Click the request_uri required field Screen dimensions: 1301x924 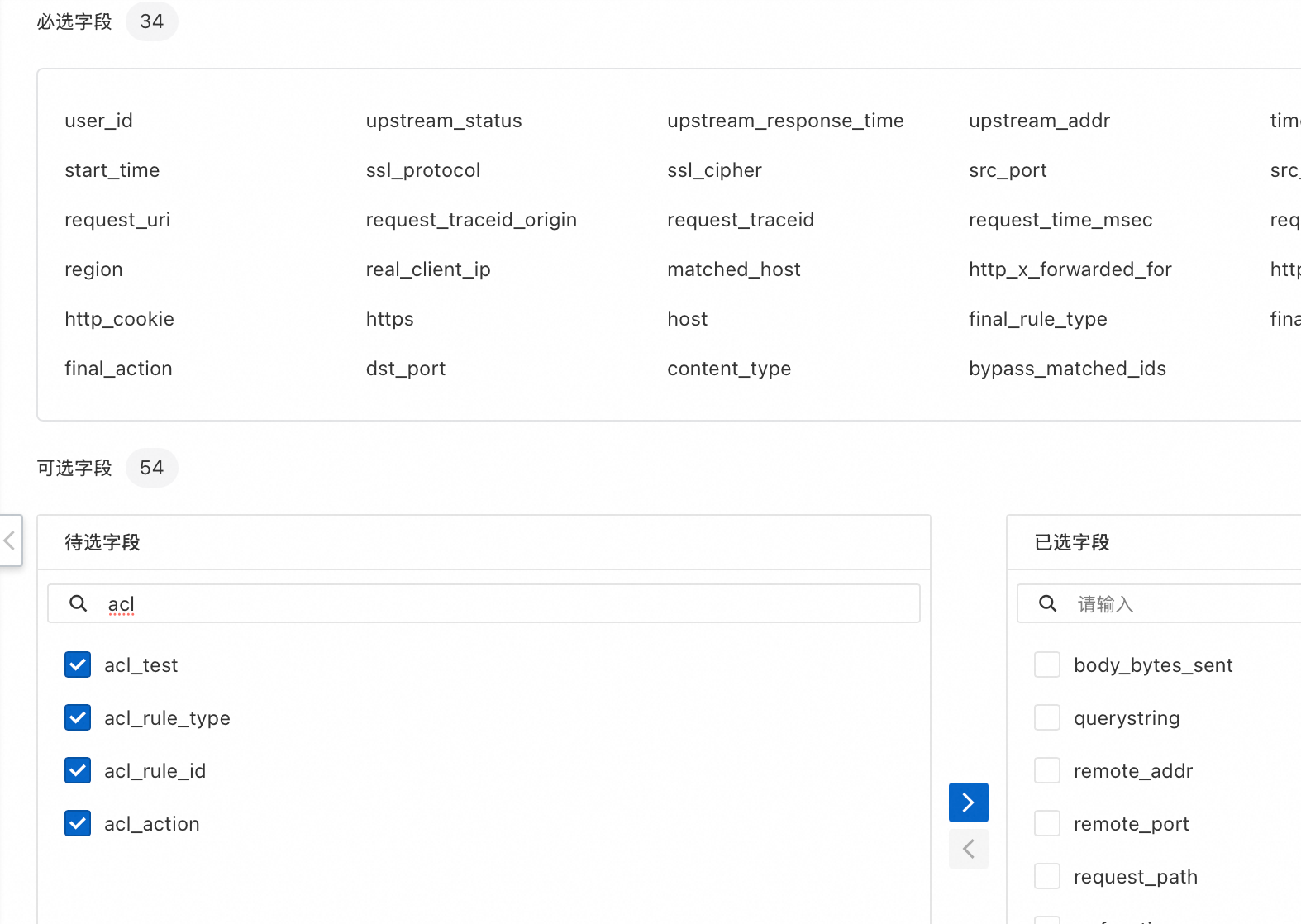click(117, 220)
